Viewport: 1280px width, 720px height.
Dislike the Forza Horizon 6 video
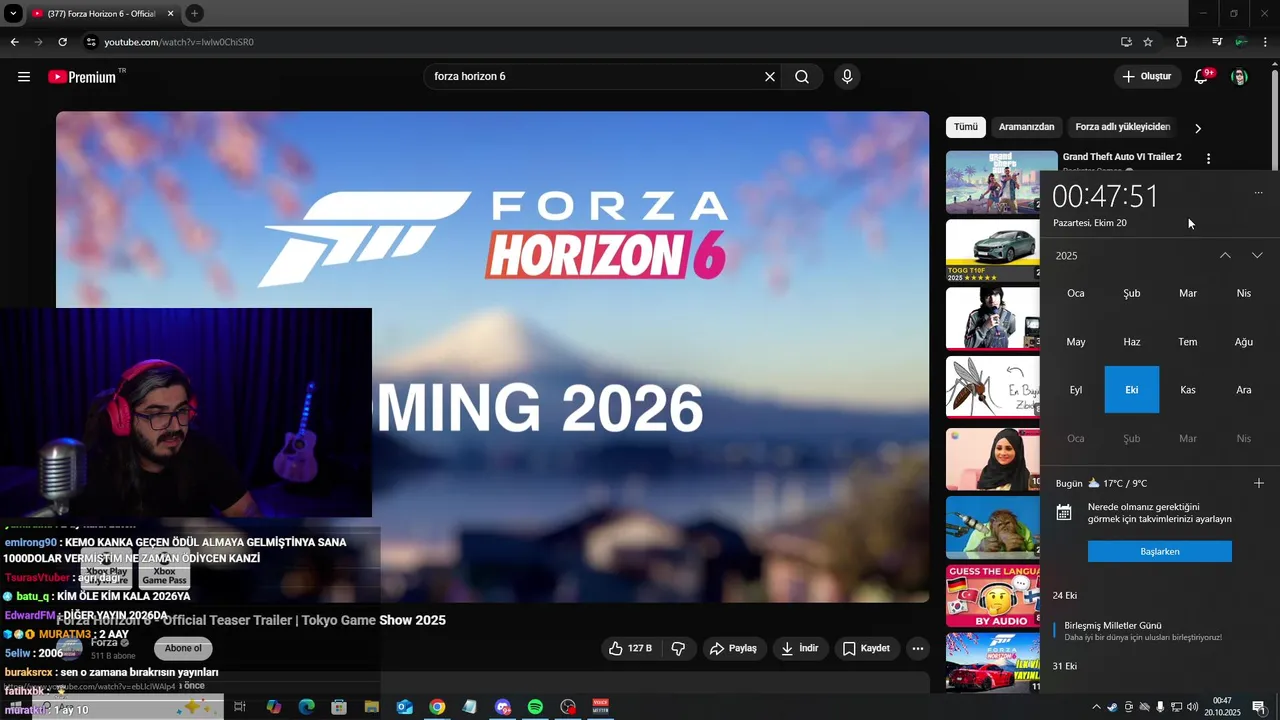pos(678,648)
